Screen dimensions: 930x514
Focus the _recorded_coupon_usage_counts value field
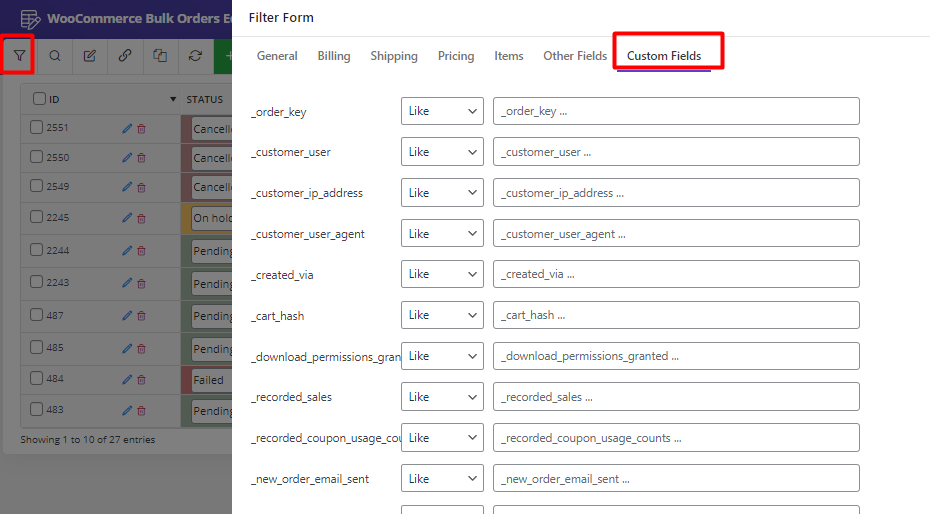click(676, 438)
